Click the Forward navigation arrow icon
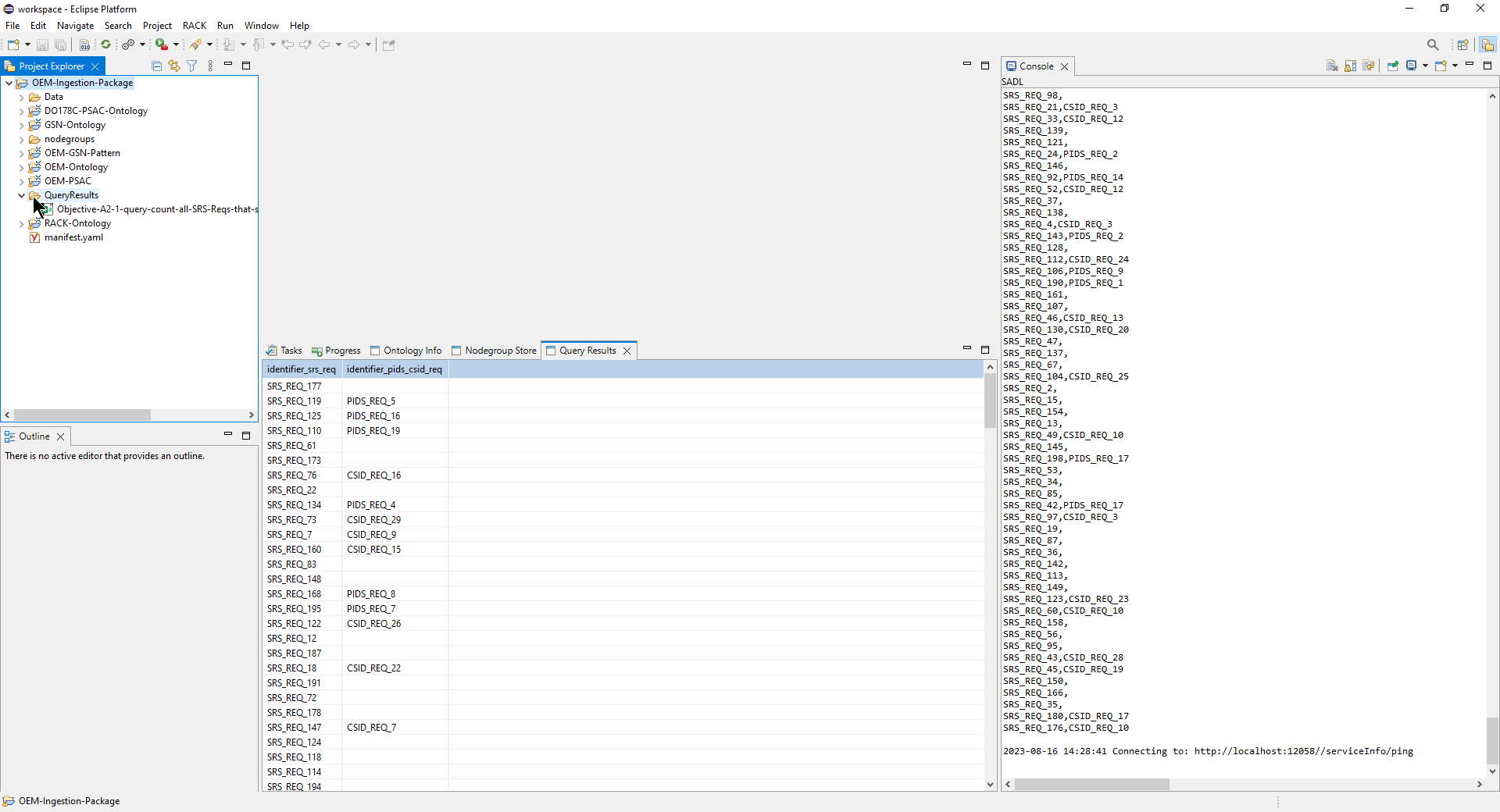1500x812 pixels. [x=354, y=45]
